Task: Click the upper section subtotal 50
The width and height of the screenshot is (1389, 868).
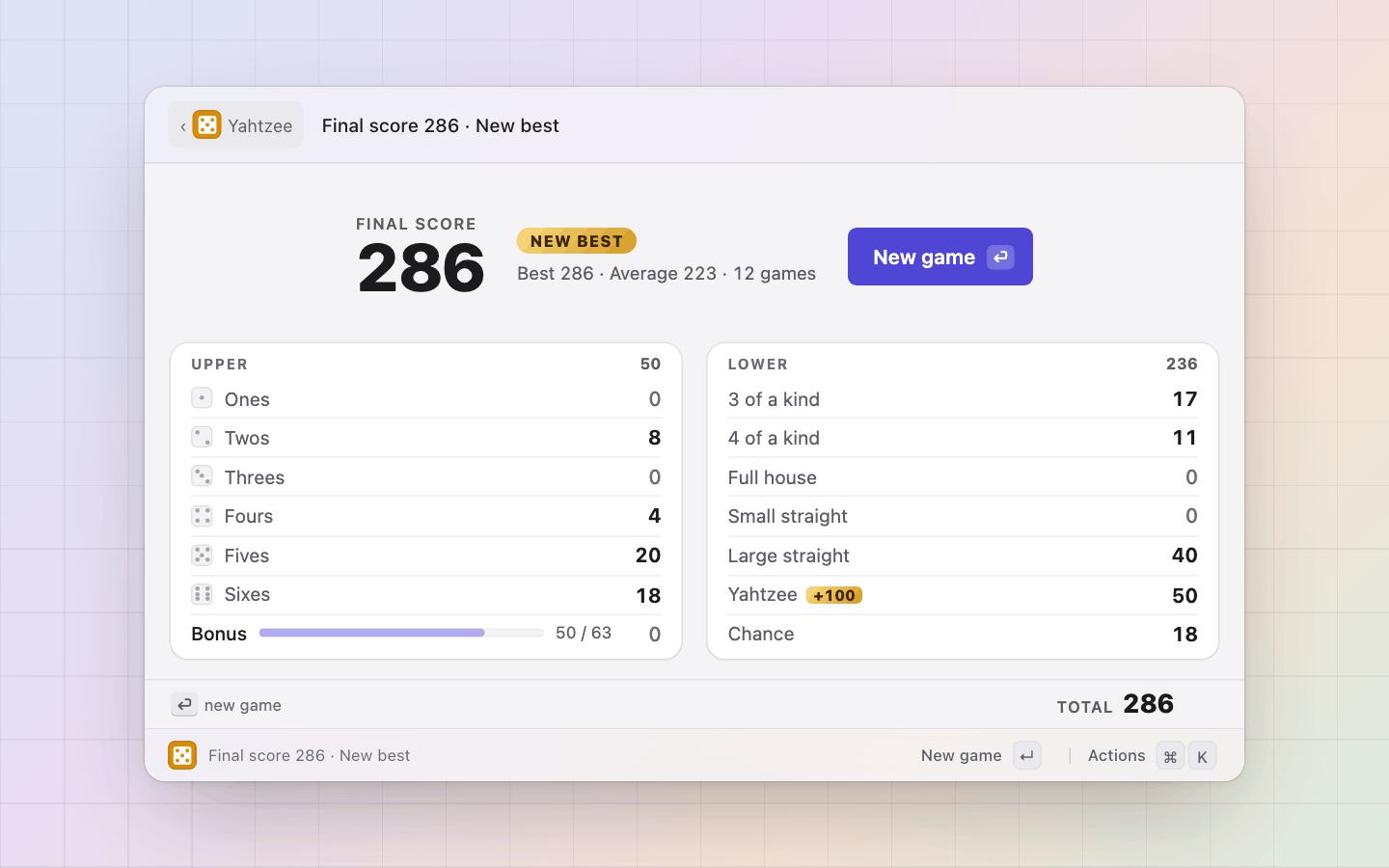Action: (651, 364)
